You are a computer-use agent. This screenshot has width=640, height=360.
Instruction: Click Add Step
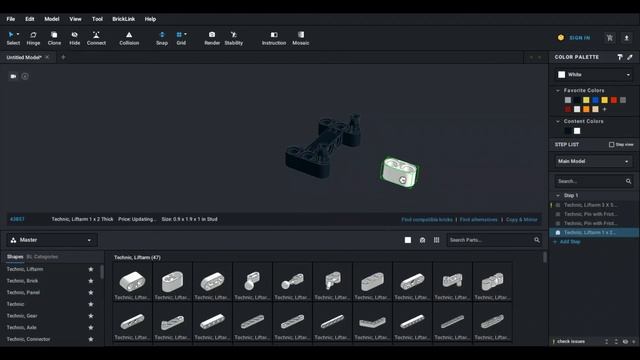click(567, 242)
